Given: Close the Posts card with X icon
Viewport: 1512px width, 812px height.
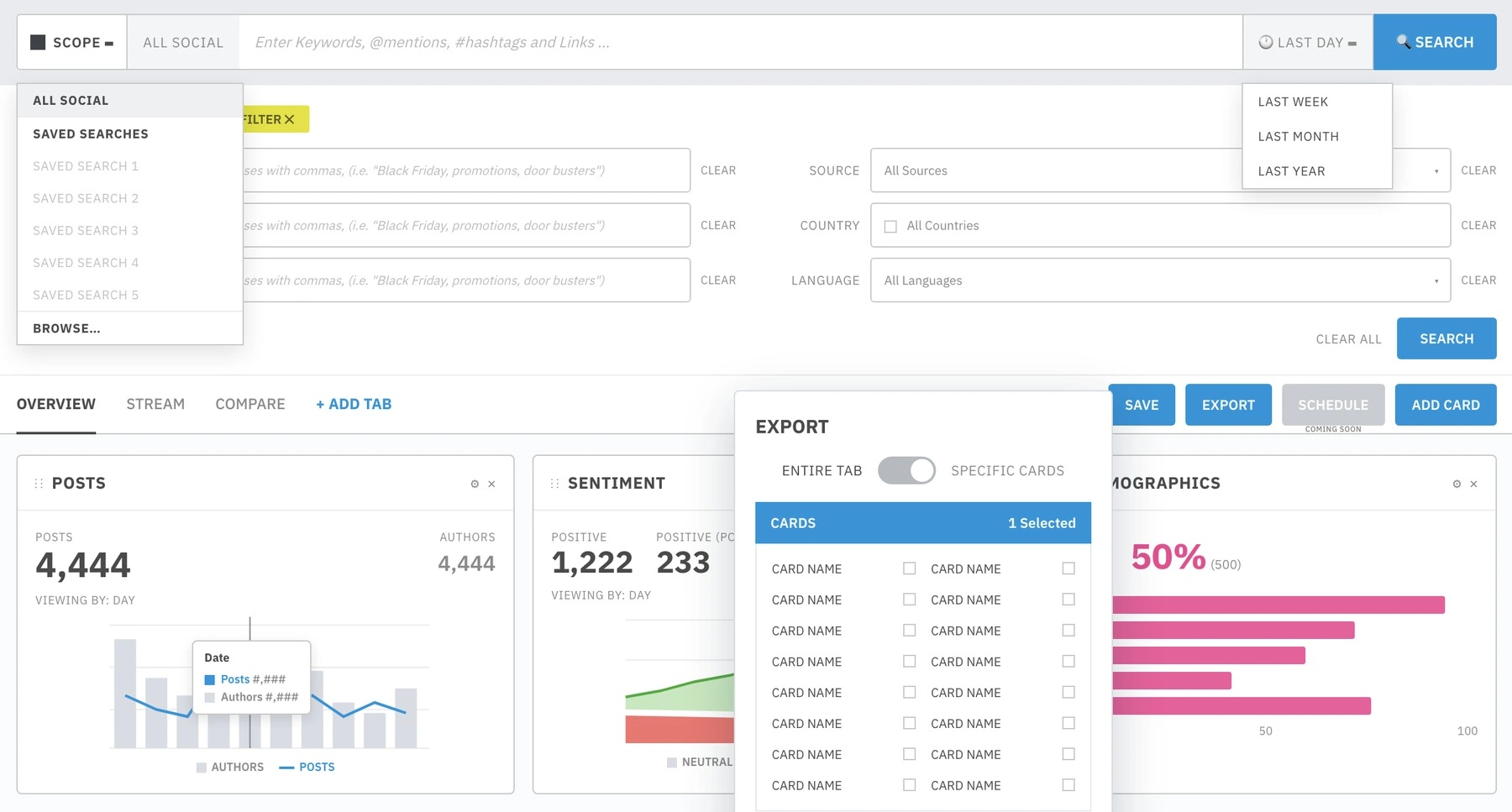Looking at the screenshot, I should (491, 484).
